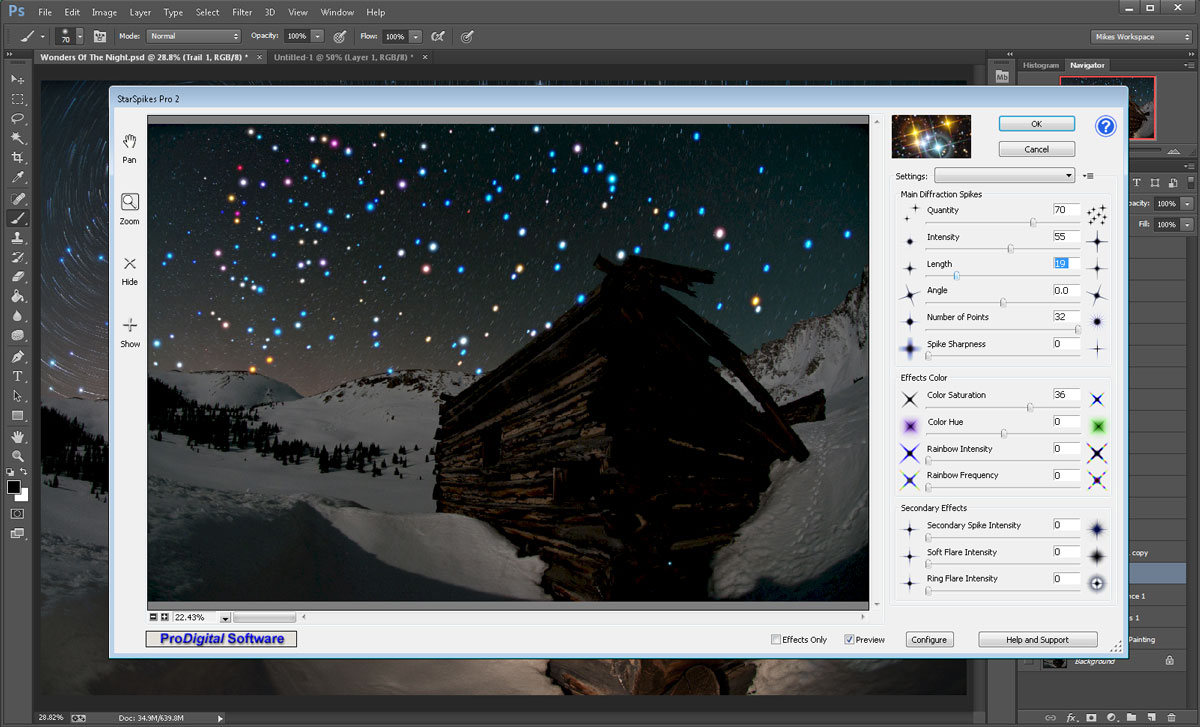Select the Crop tool
This screenshot has height=727, width=1200.
[x=17, y=158]
